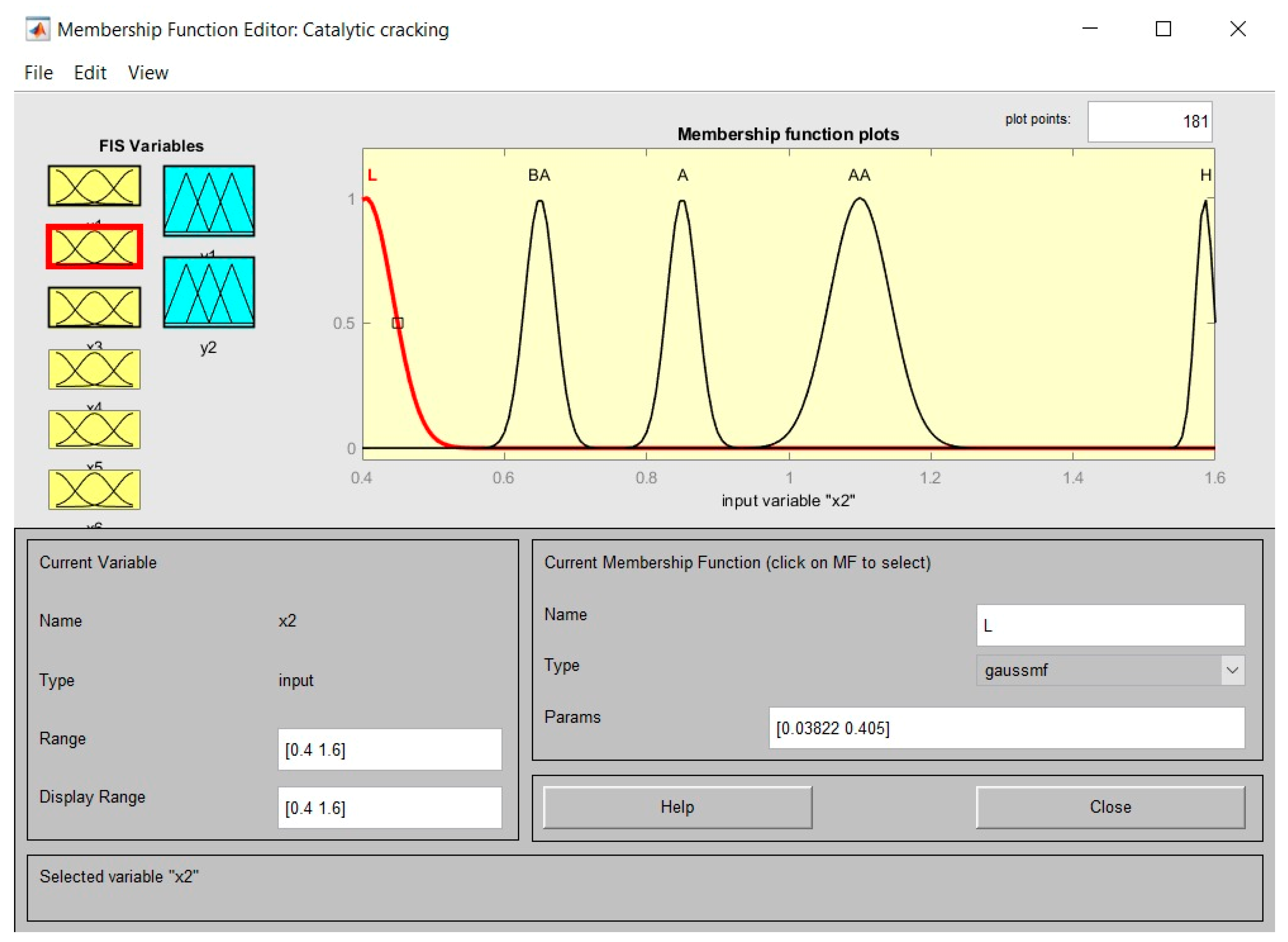Viewport: 1288px width, 942px height.
Task: Click the Help button
Action: (x=677, y=807)
